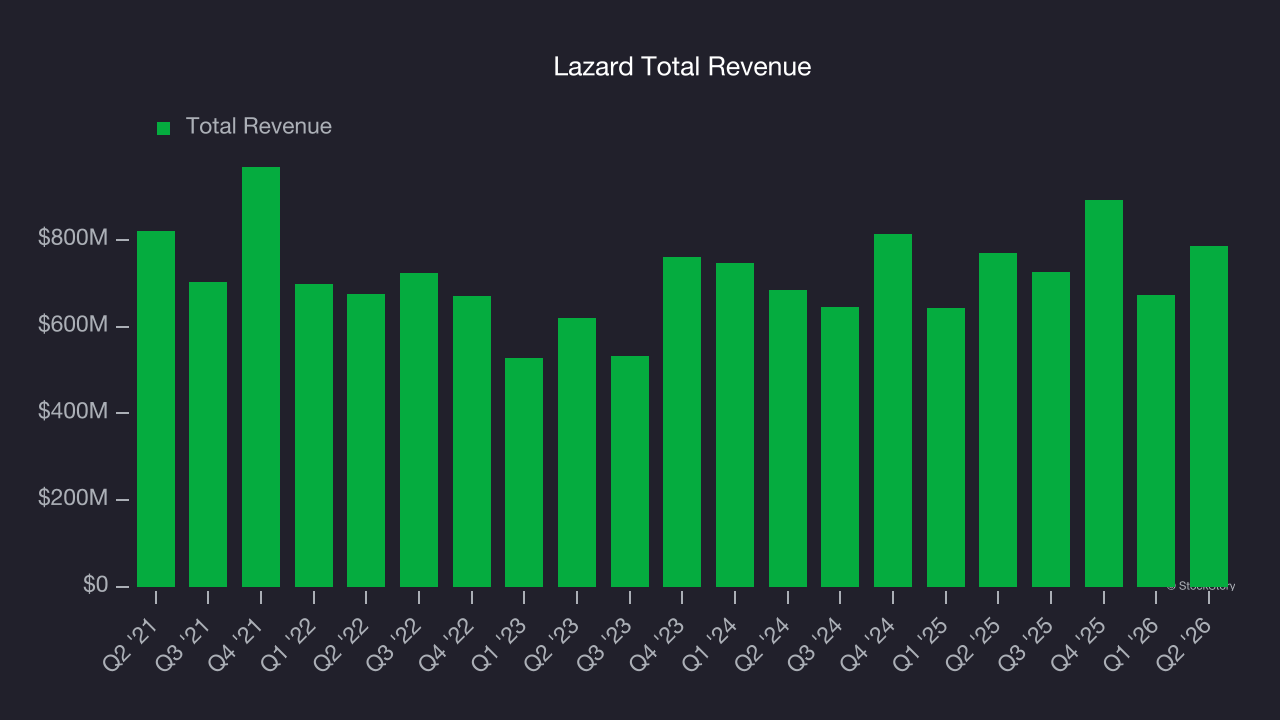The width and height of the screenshot is (1280, 720).
Task: Click the tallest Q4 '21 bar
Action: (261, 377)
